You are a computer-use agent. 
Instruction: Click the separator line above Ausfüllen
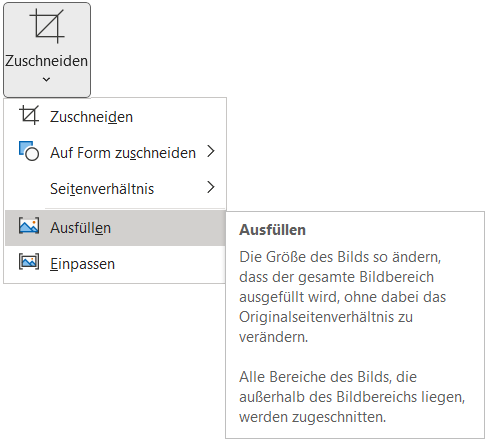coord(135,208)
